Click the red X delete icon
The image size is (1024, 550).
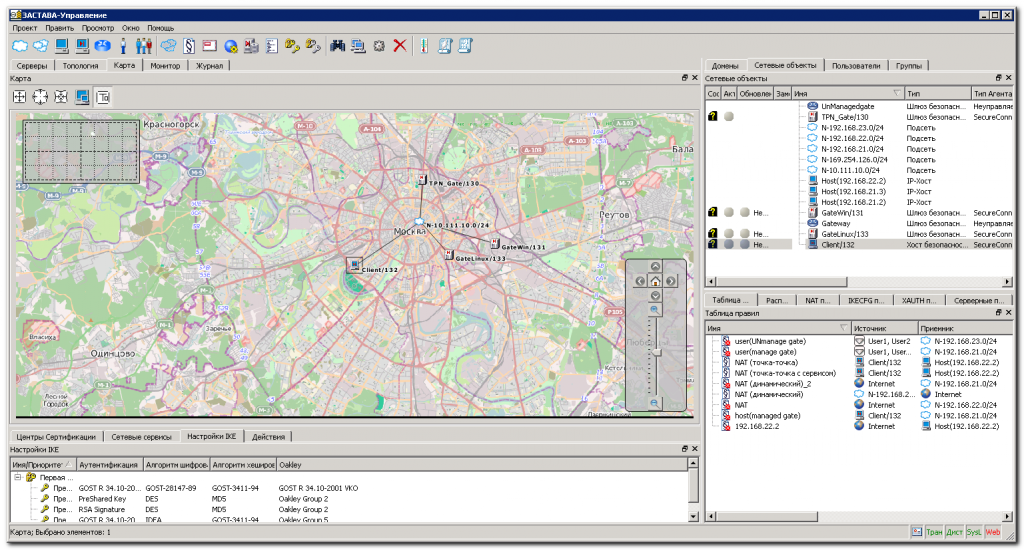pos(400,46)
